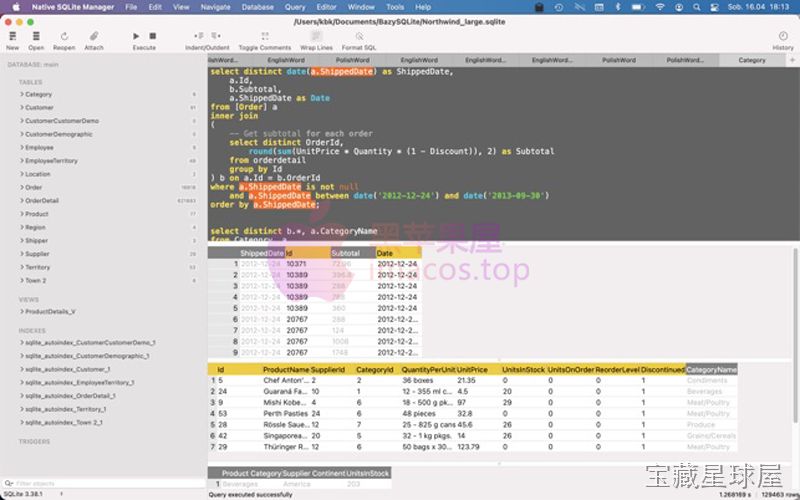The image size is (800, 500).
Task: Click the Attach paperclip icon
Action: click(94, 36)
